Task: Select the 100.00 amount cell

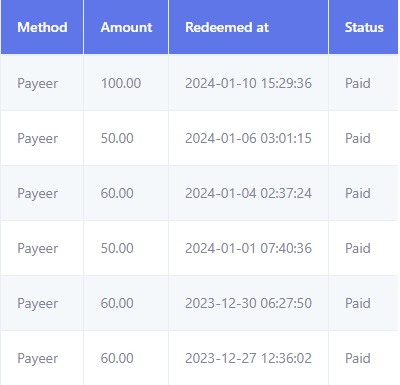Action: click(x=121, y=83)
